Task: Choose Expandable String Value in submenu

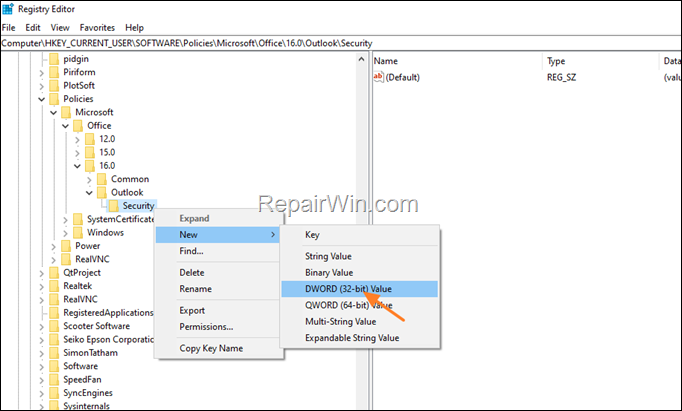Action: (x=359, y=338)
